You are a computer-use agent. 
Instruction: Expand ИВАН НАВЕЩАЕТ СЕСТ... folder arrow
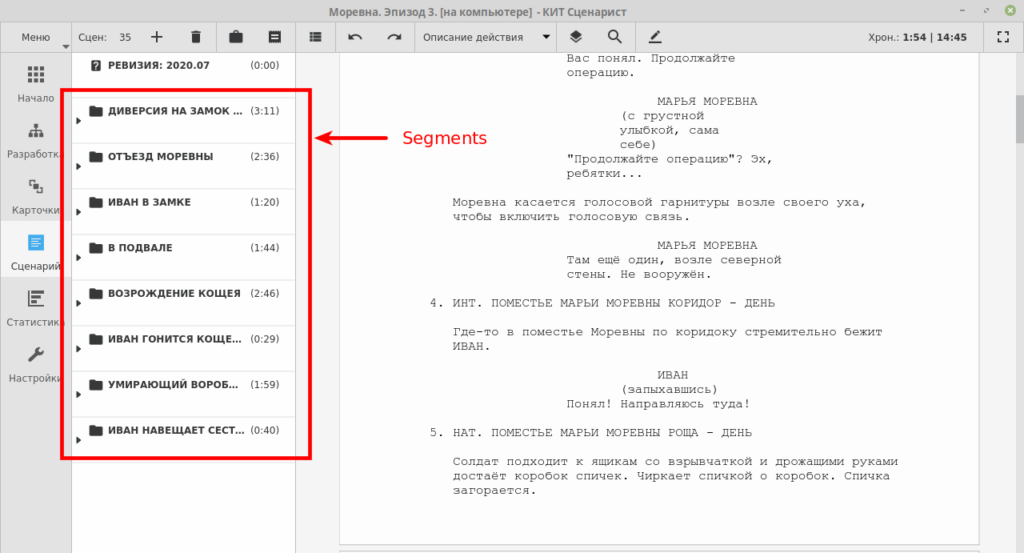pos(78,441)
